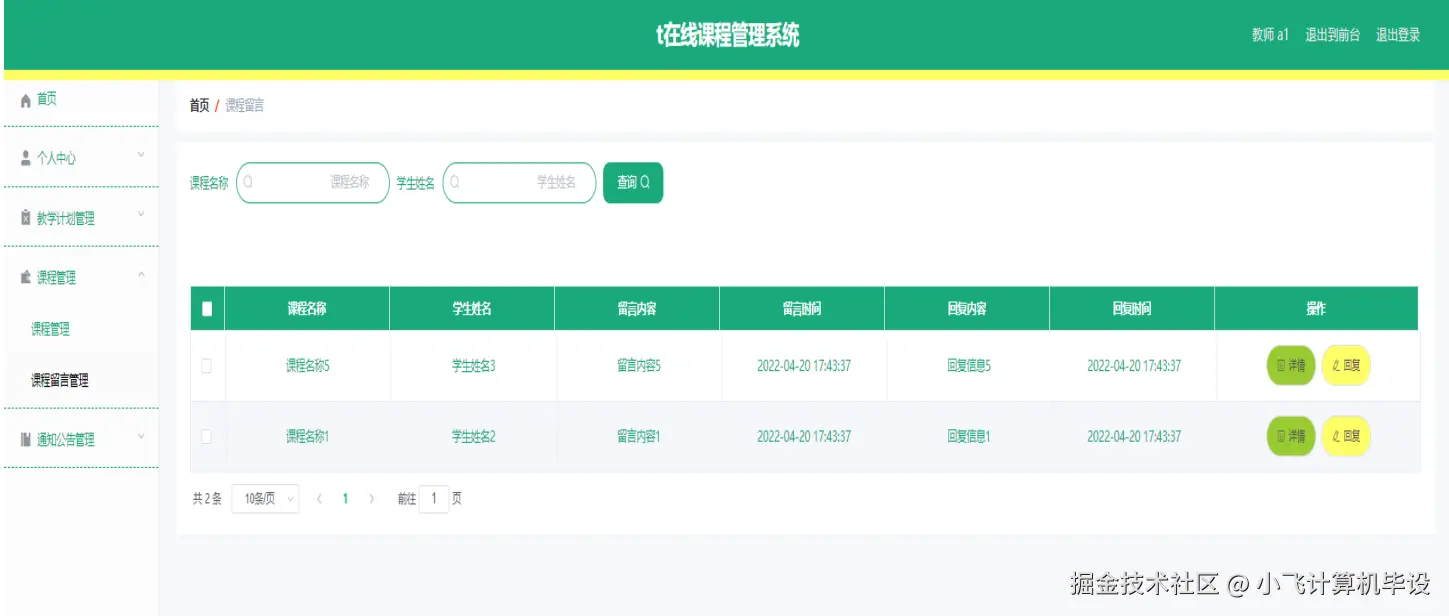Click cell 学生姓名2

(x=473, y=436)
